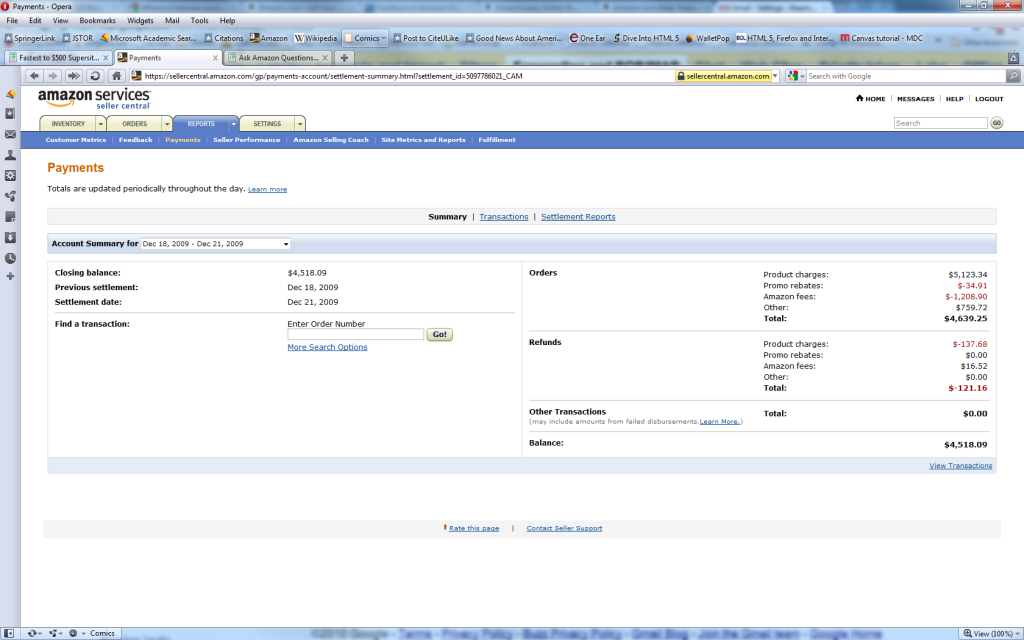Open the Bookmarks panel in the sidebar
This screenshot has height=640, width=1024.
coord(10,114)
